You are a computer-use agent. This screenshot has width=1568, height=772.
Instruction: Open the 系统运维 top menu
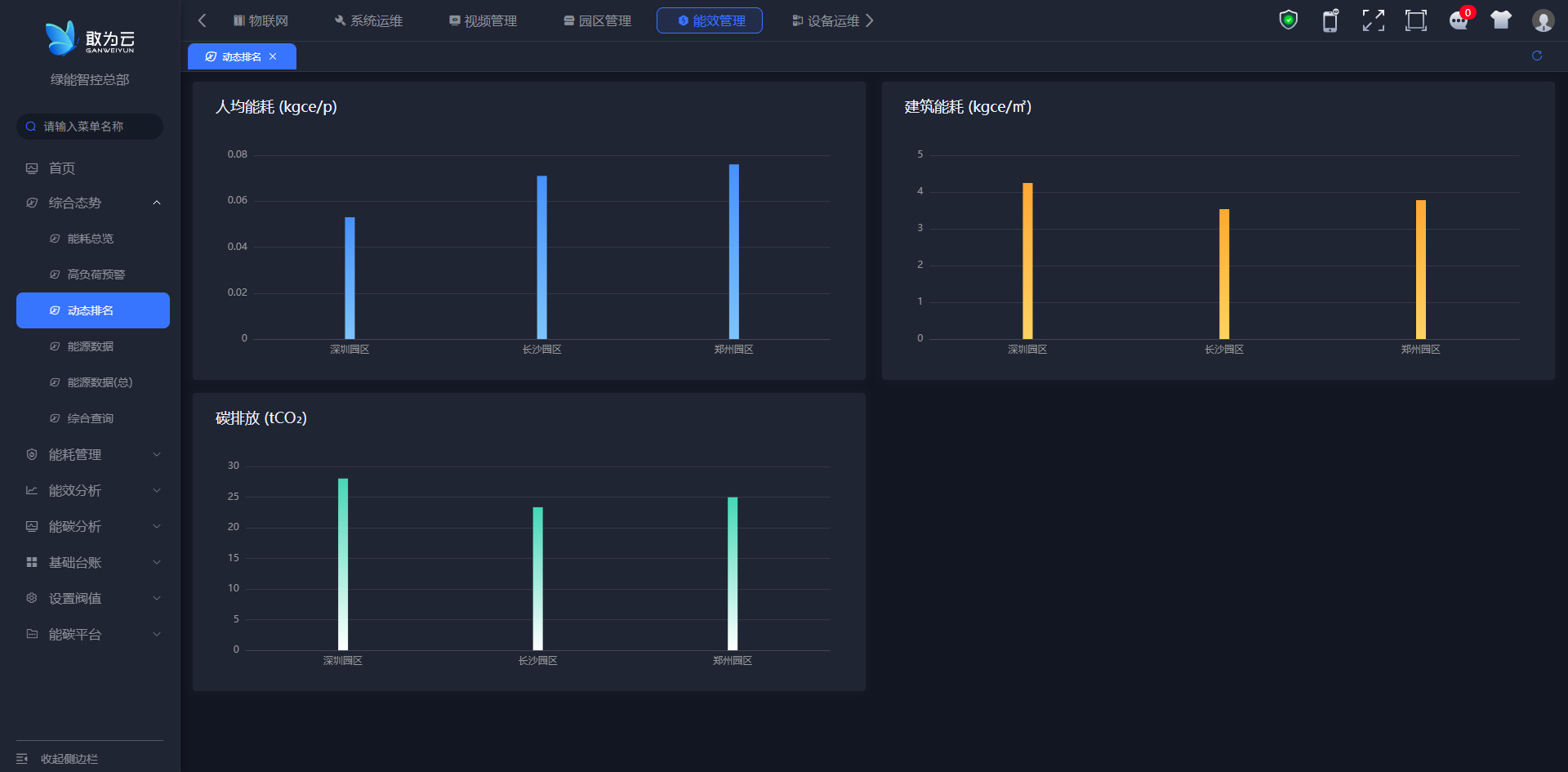tap(368, 20)
